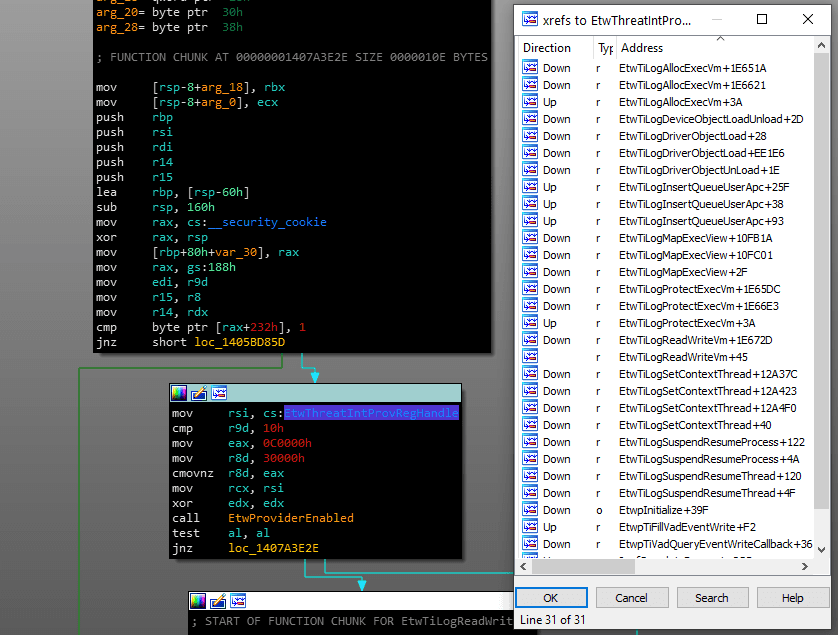Screen dimensions: 838x635
Task: Click the row icon for EtwTiLogInsertQueueUserApc+25F
Action: tap(530, 187)
